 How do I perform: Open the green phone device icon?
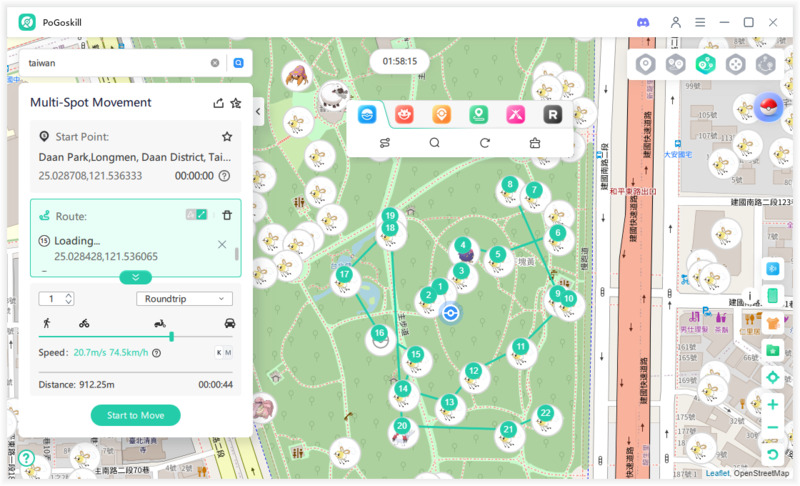coord(772,295)
